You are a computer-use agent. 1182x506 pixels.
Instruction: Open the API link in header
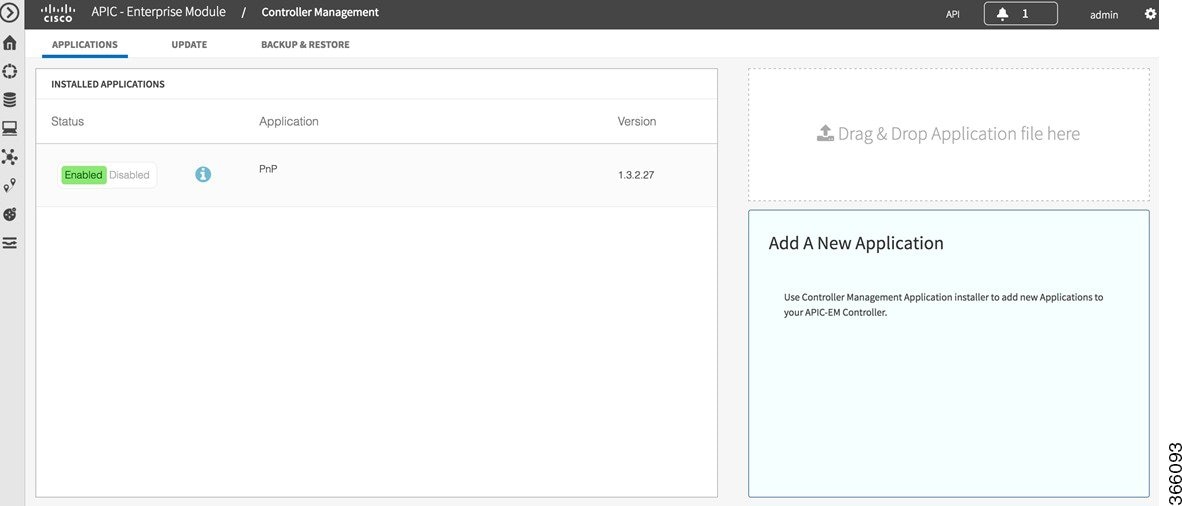coord(953,14)
